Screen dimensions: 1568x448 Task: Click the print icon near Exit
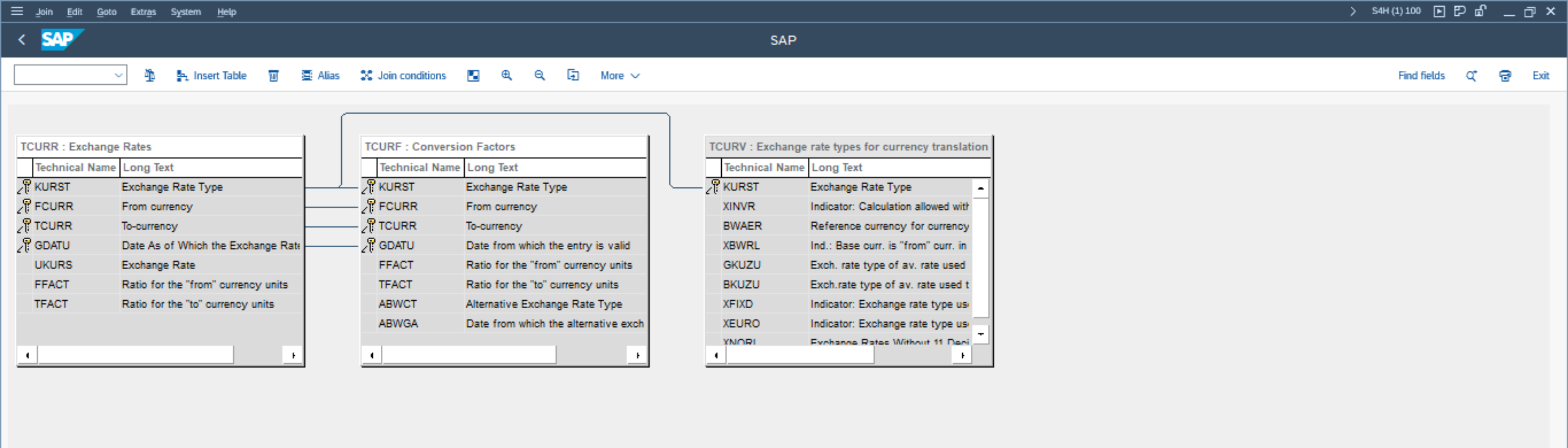pyautogui.click(x=1505, y=75)
